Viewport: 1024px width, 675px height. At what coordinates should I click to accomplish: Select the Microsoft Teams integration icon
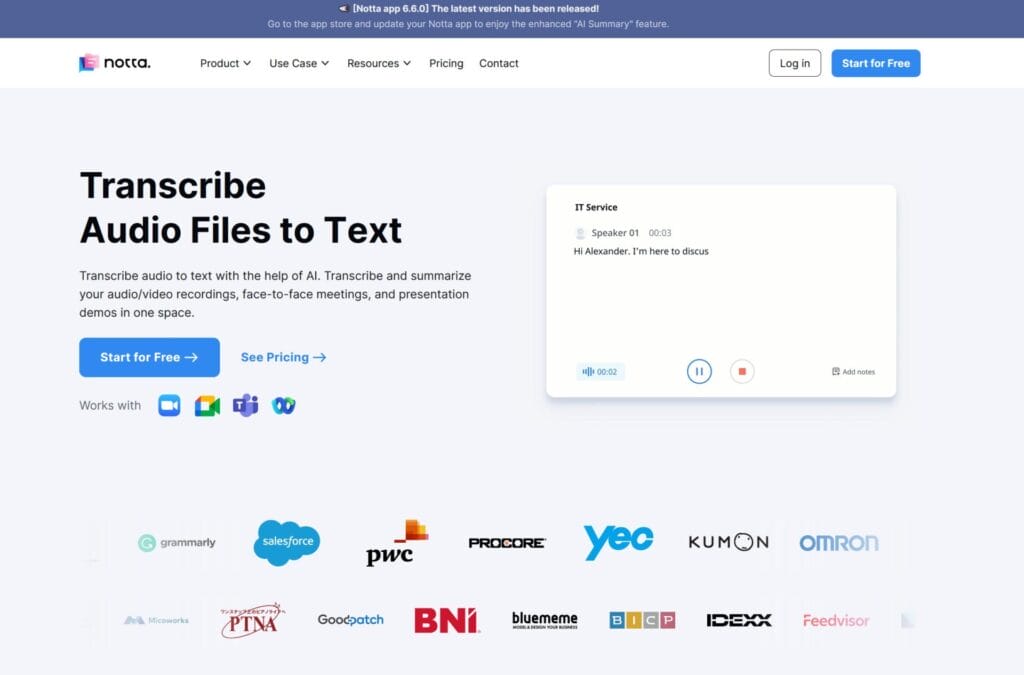(x=245, y=405)
